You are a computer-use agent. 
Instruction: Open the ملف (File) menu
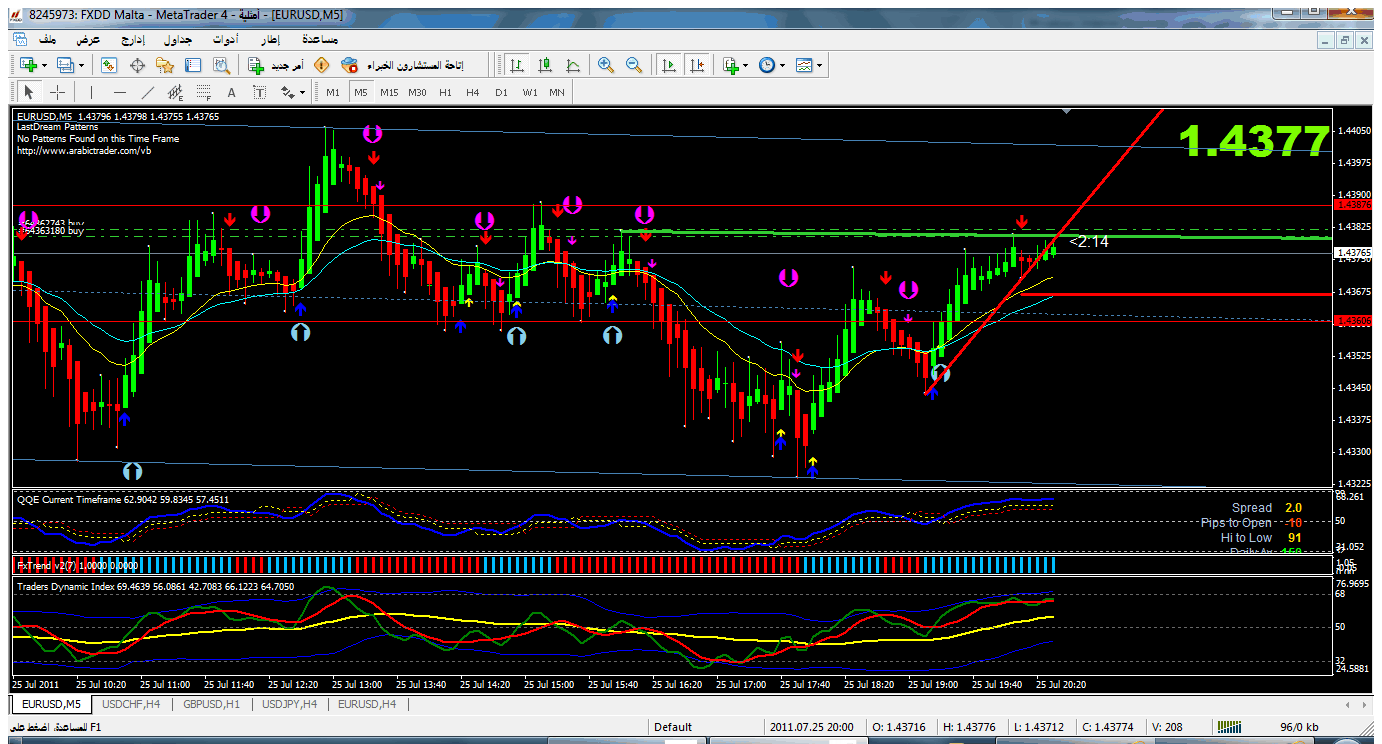click(x=47, y=39)
